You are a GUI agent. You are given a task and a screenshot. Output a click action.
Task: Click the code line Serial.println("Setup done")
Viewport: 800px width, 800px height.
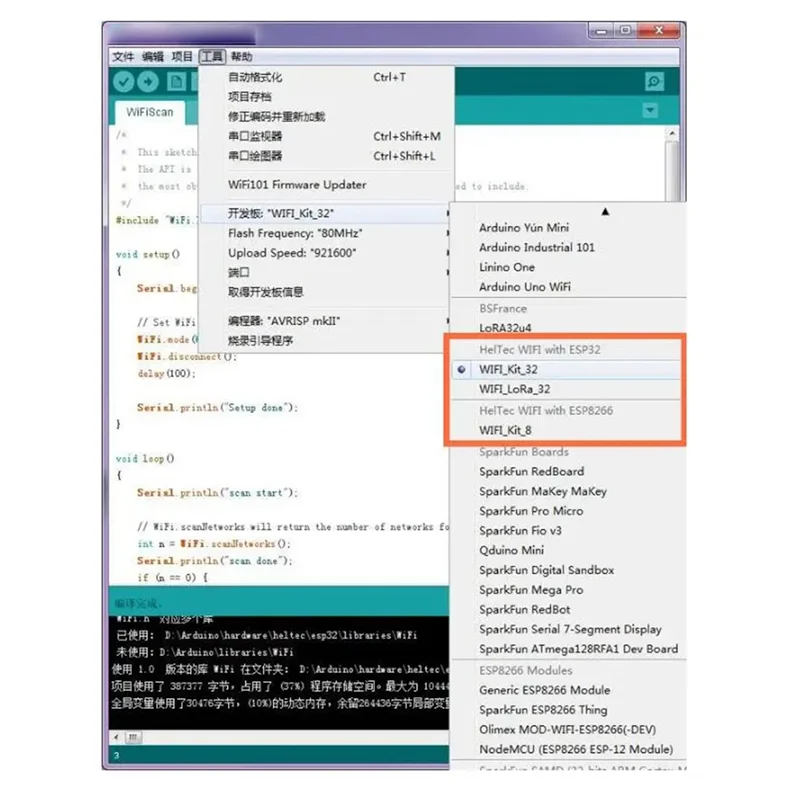217,408
